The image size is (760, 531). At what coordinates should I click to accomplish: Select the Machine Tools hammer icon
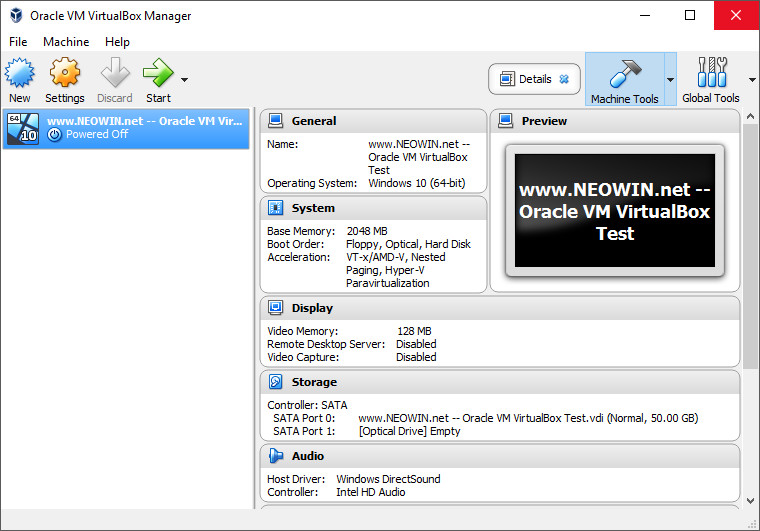click(625, 73)
